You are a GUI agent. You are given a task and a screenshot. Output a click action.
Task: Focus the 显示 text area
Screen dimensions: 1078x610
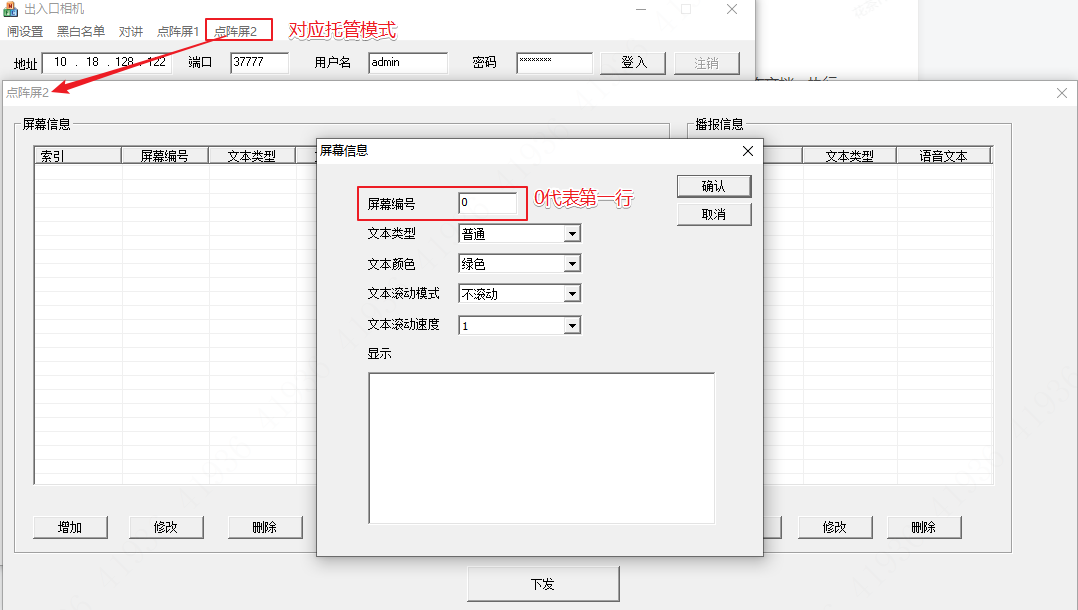click(x=541, y=448)
